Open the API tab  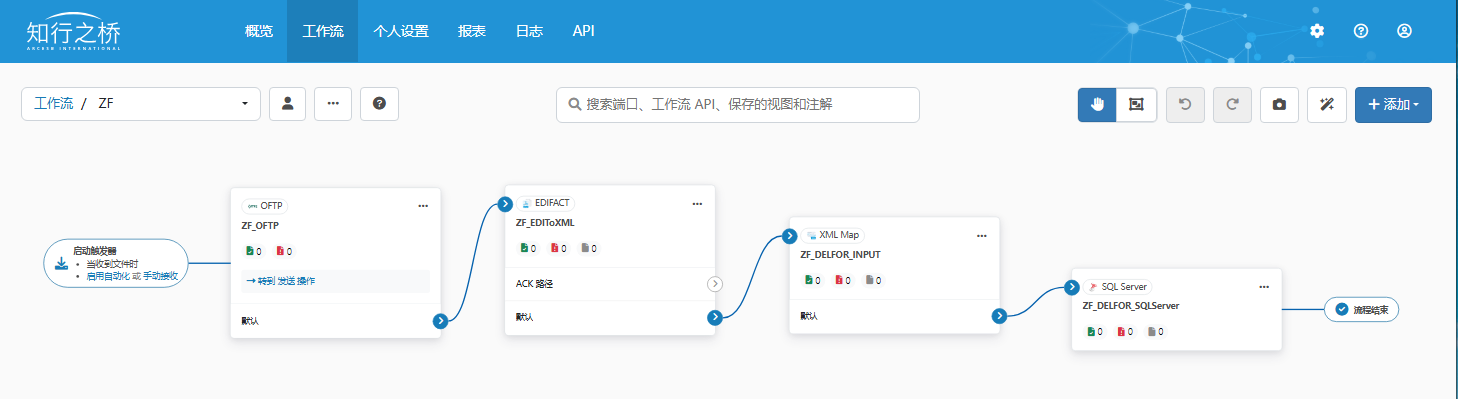coord(584,31)
